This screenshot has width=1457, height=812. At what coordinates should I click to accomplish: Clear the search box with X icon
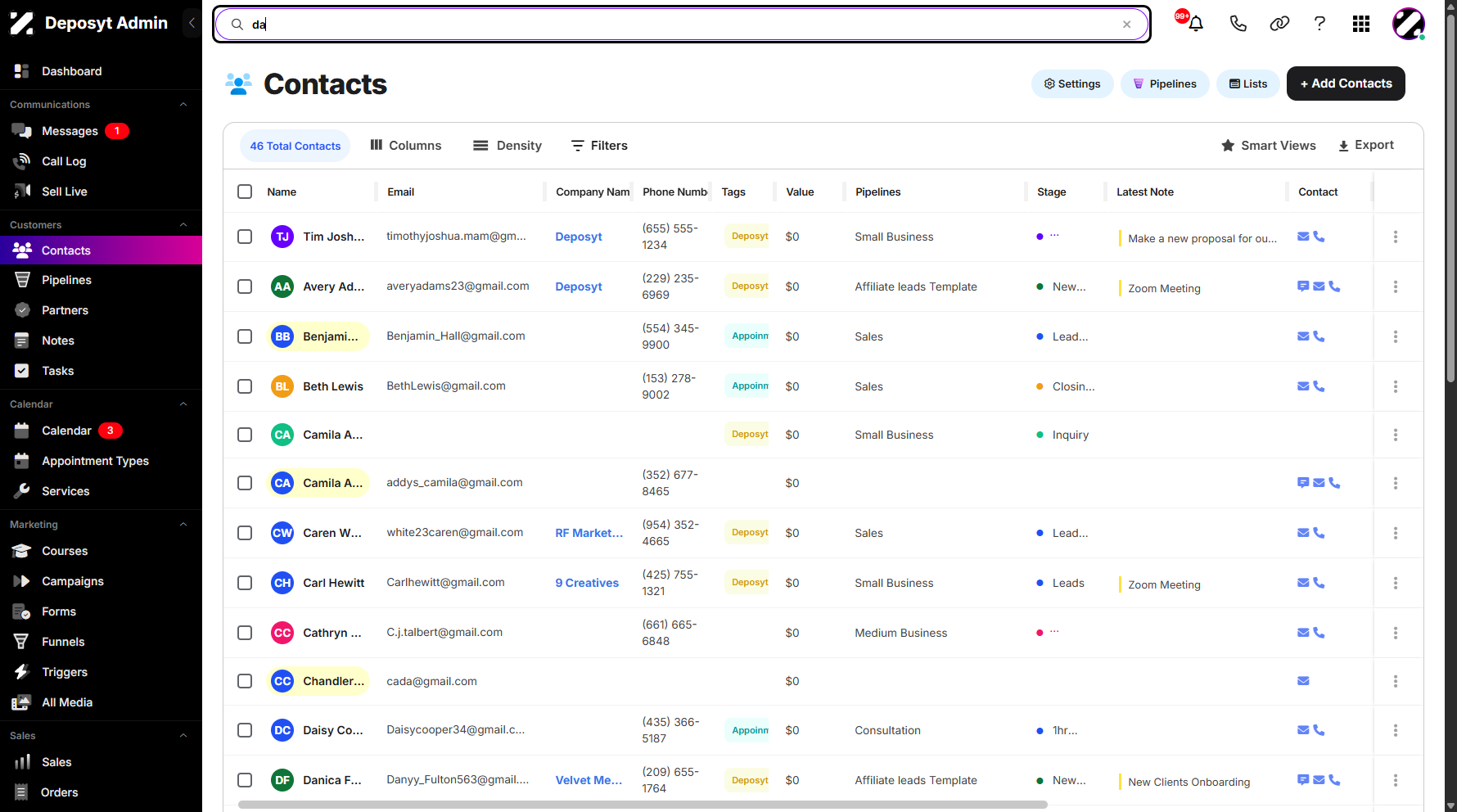point(1127,25)
